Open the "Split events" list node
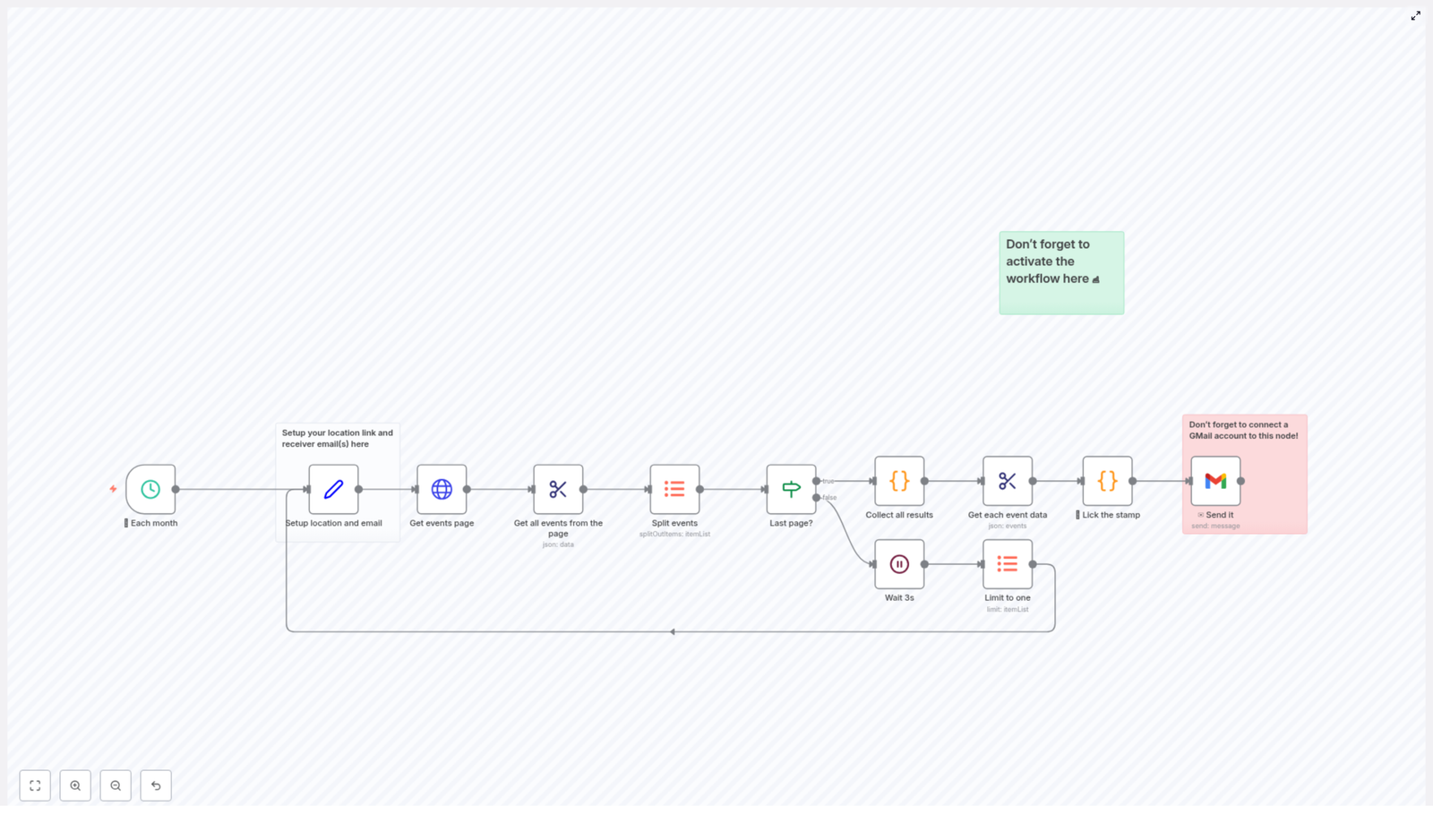 674,489
